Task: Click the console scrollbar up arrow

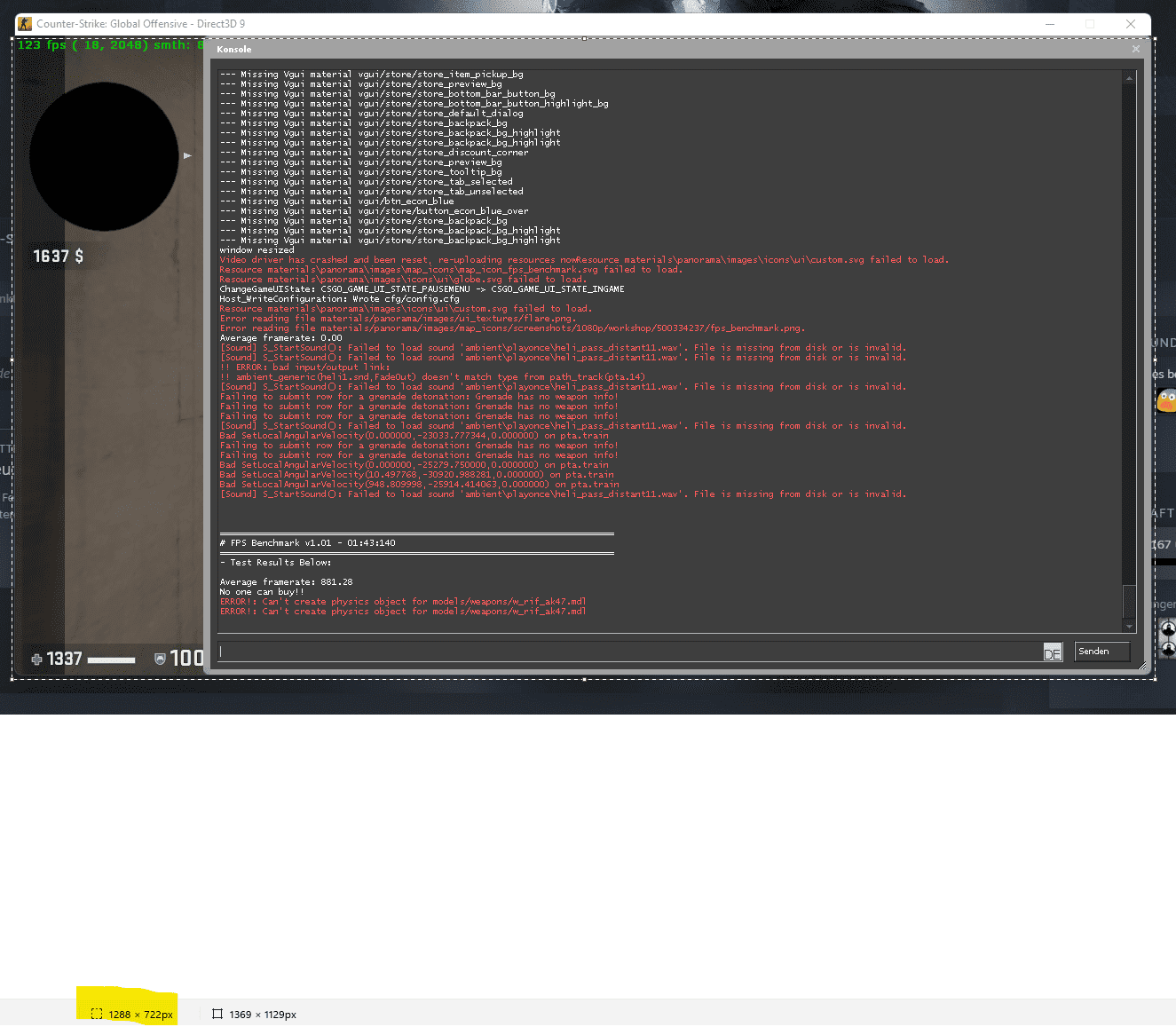Action: tap(1129, 78)
